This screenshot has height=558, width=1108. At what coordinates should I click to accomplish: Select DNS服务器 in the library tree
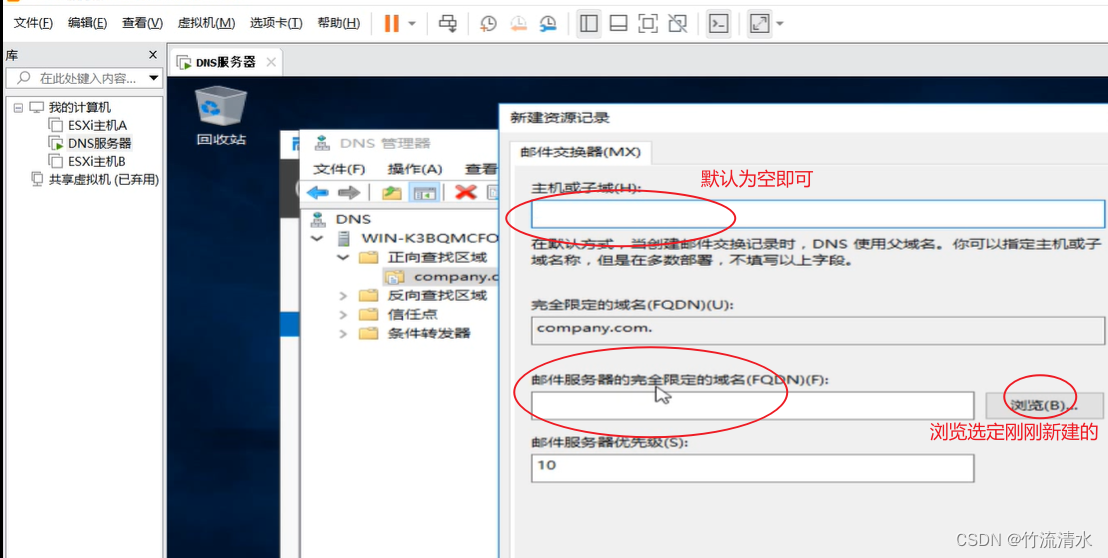[x=99, y=143]
